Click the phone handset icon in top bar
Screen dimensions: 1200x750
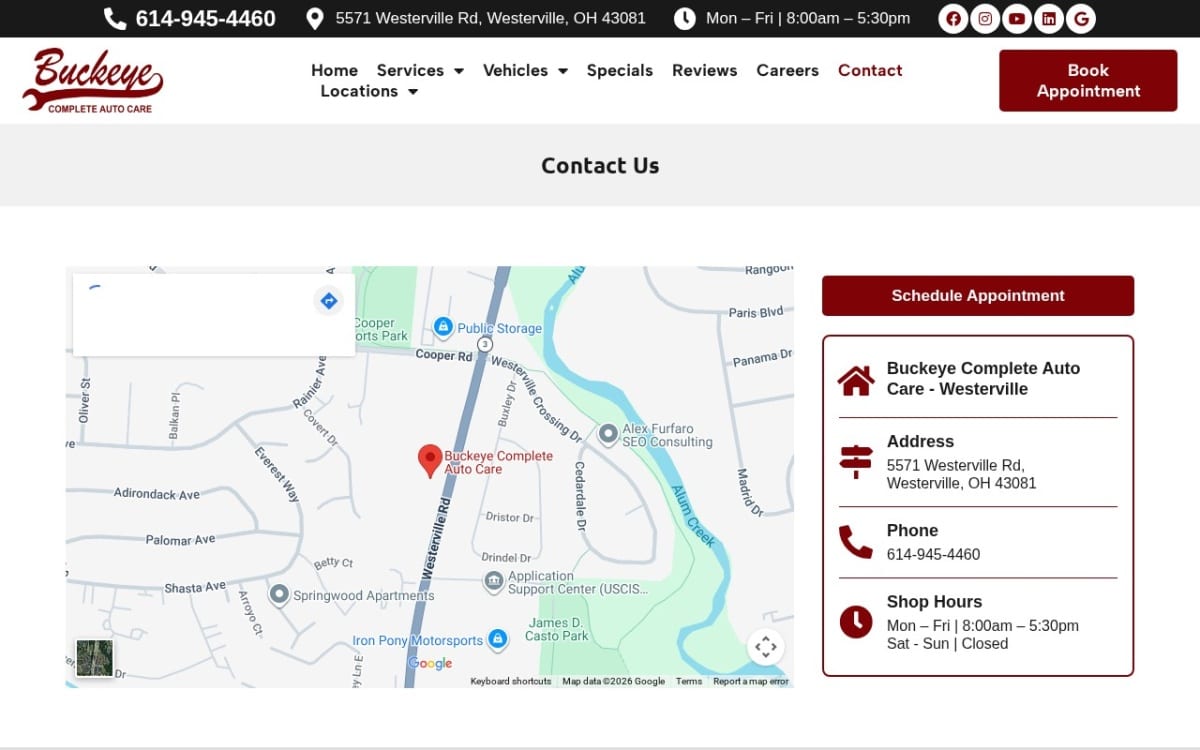115,19
